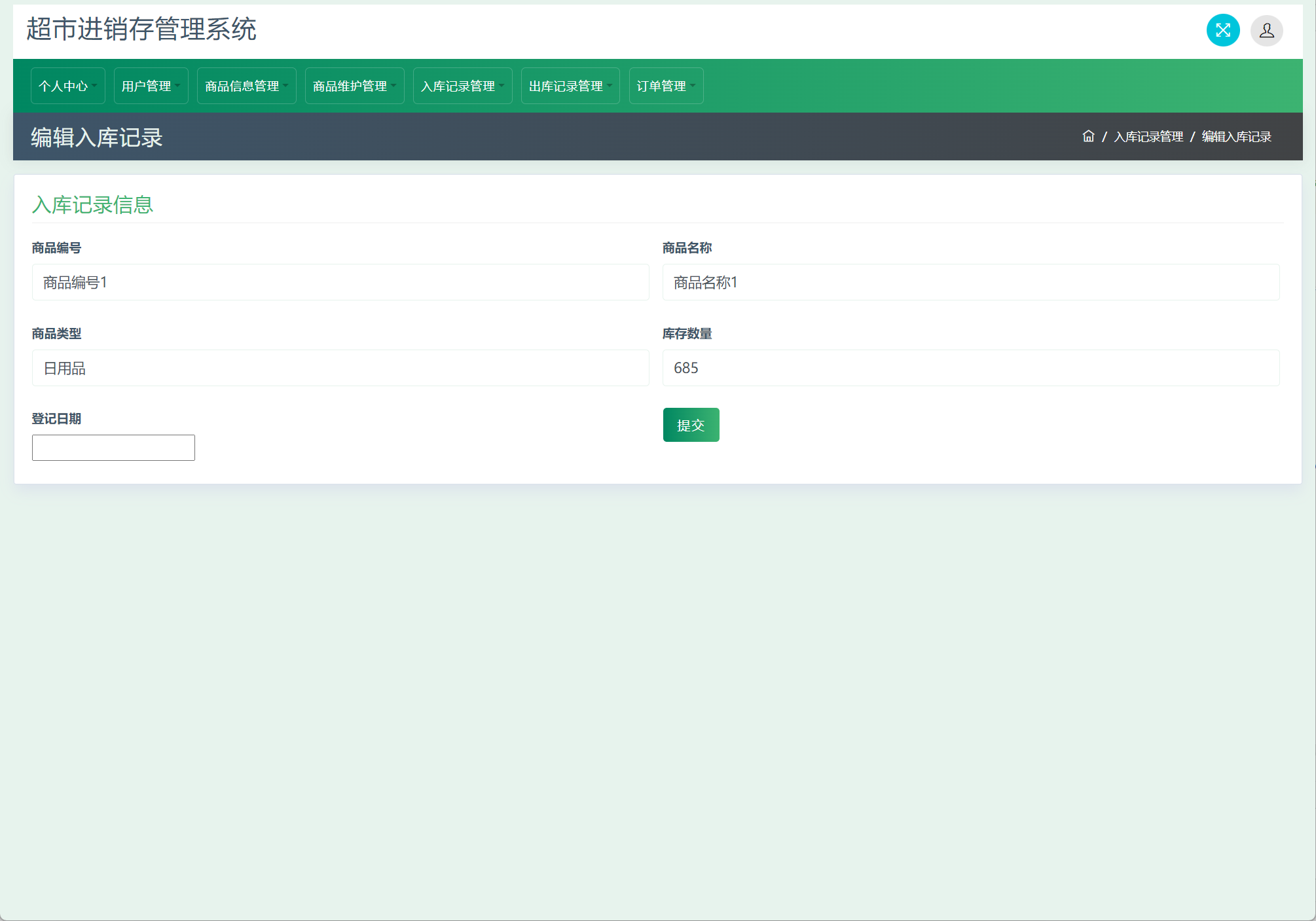Click the empty 登记日期 date box
Viewport: 1316px width, 921px height.
(x=113, y=448)
